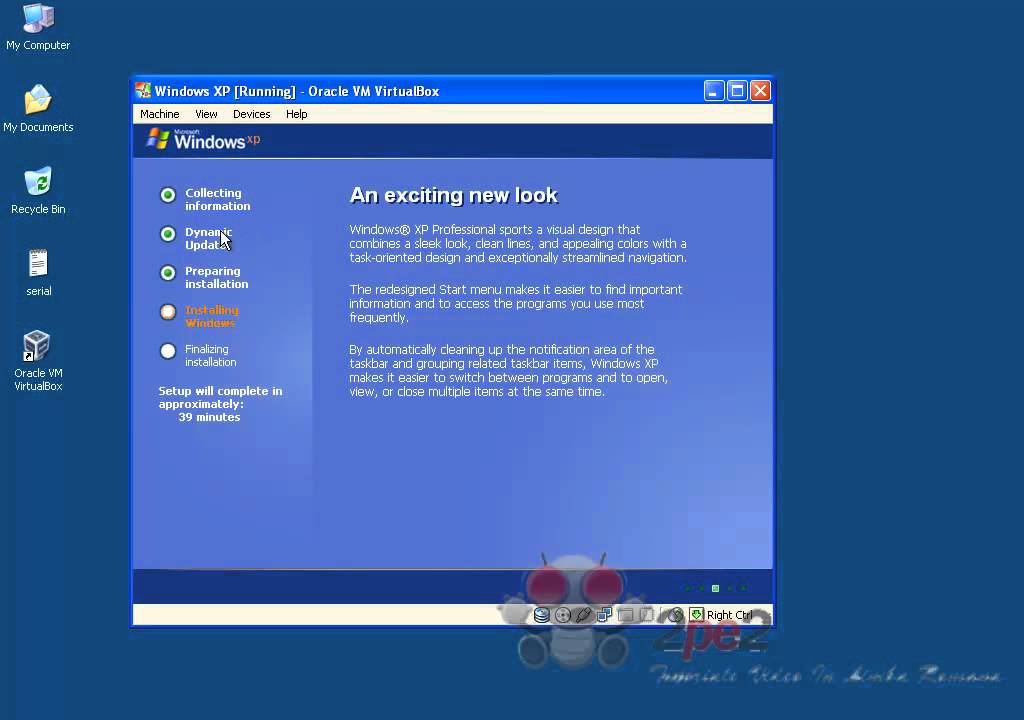Select the Recycle Bin desktop icon
This screenshot has width=1024, height=720.
[38, 191]
